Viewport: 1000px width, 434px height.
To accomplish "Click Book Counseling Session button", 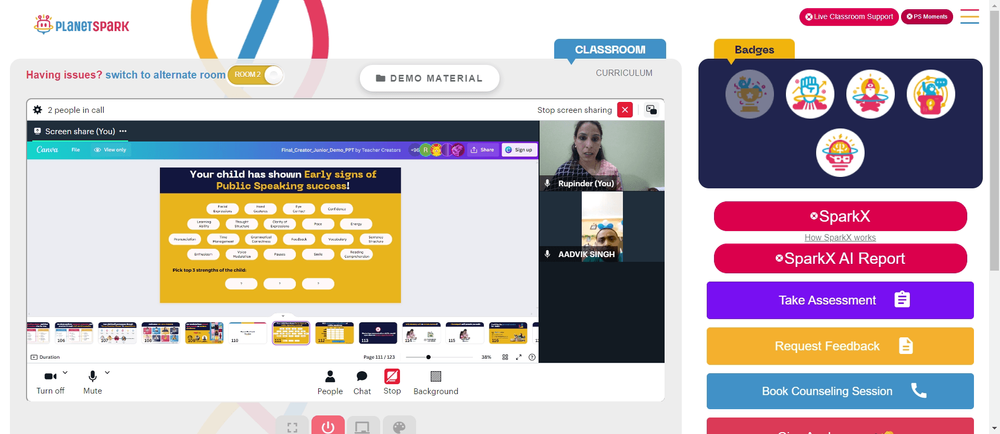I will pos(840,391).
